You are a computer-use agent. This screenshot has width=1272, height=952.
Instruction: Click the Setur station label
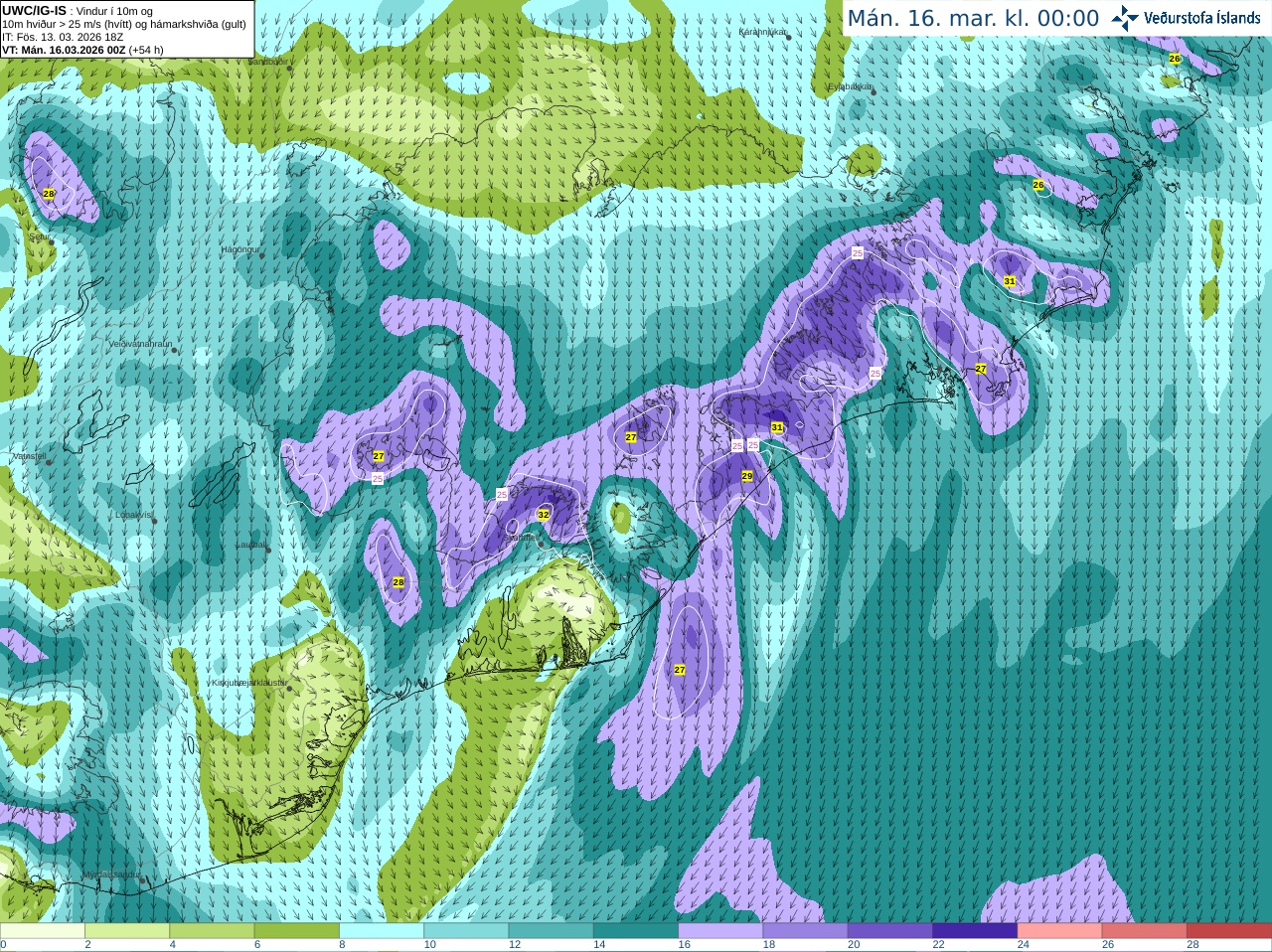pos(39,238)
